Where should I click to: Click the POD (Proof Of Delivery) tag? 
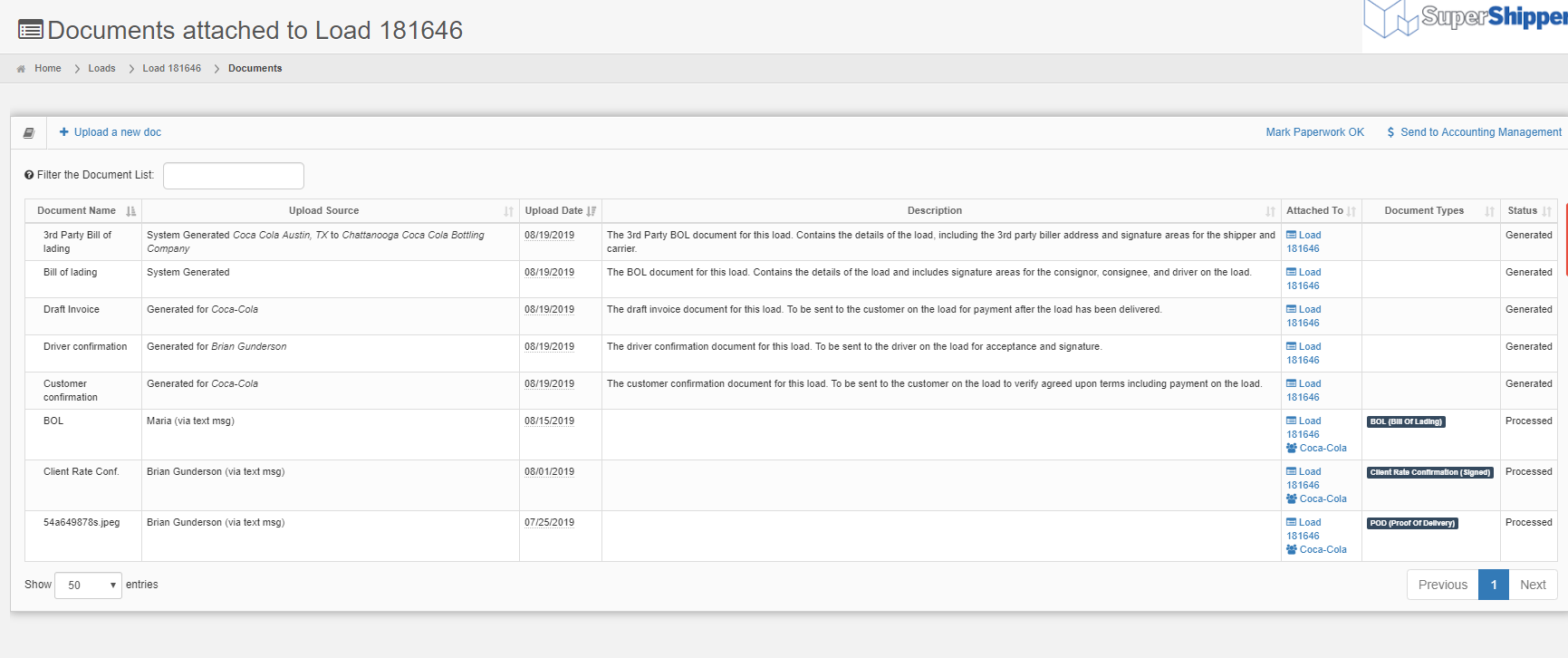tap(1412, 523)
